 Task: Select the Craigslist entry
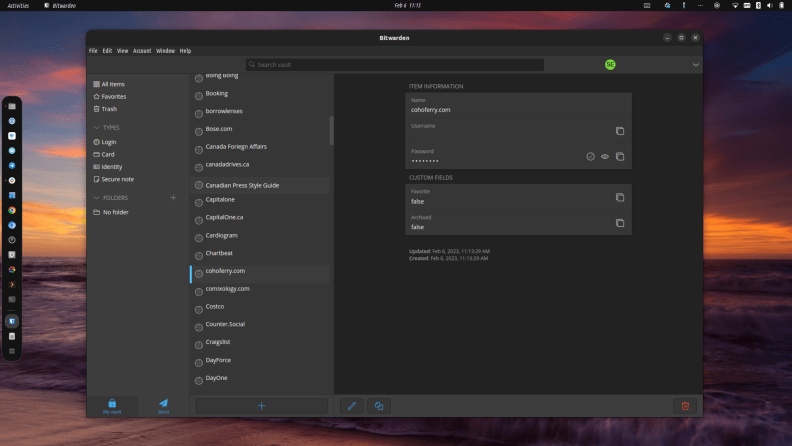(260, 343)
